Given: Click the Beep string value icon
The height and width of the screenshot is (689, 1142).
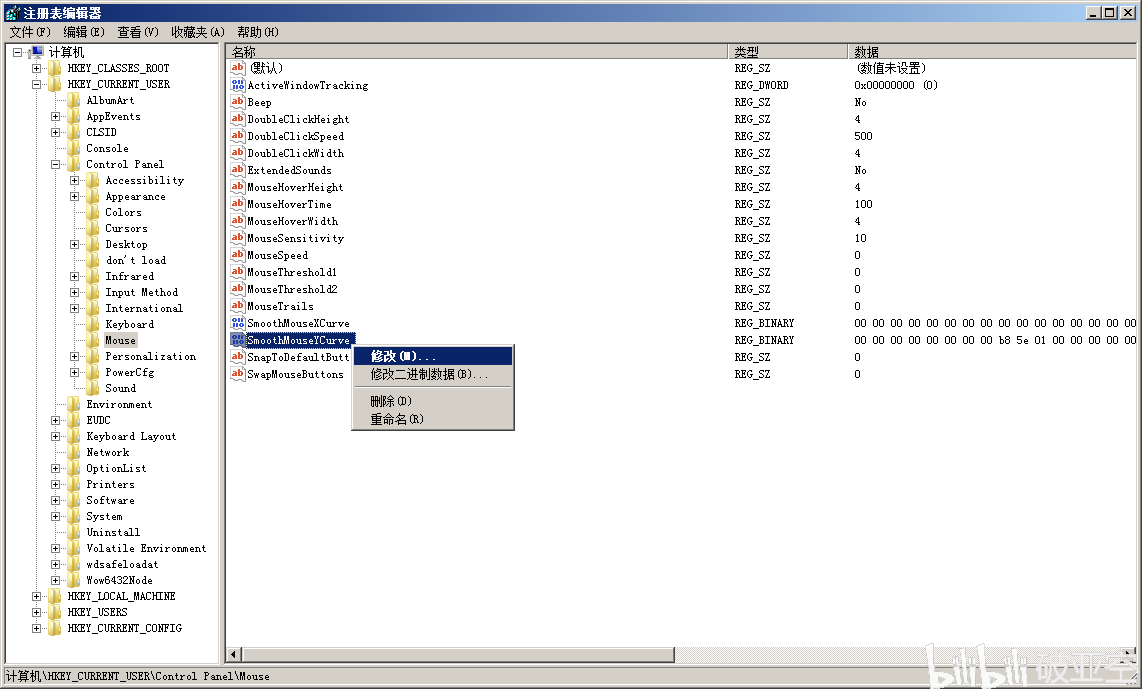Looking at the screenshot, I should [x=237, y=102].
